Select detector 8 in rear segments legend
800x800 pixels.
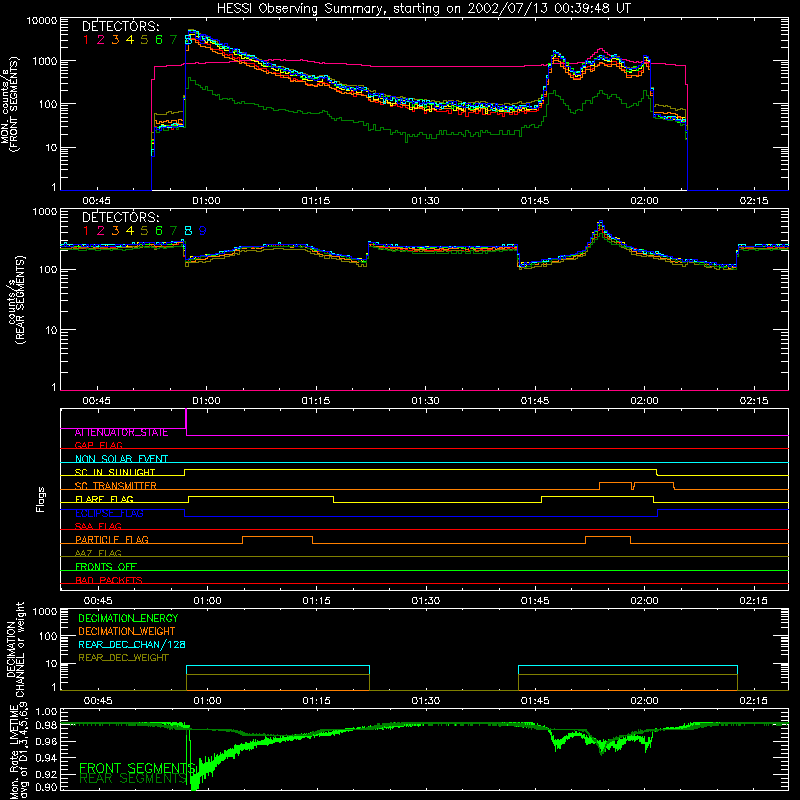click(188, 231)
